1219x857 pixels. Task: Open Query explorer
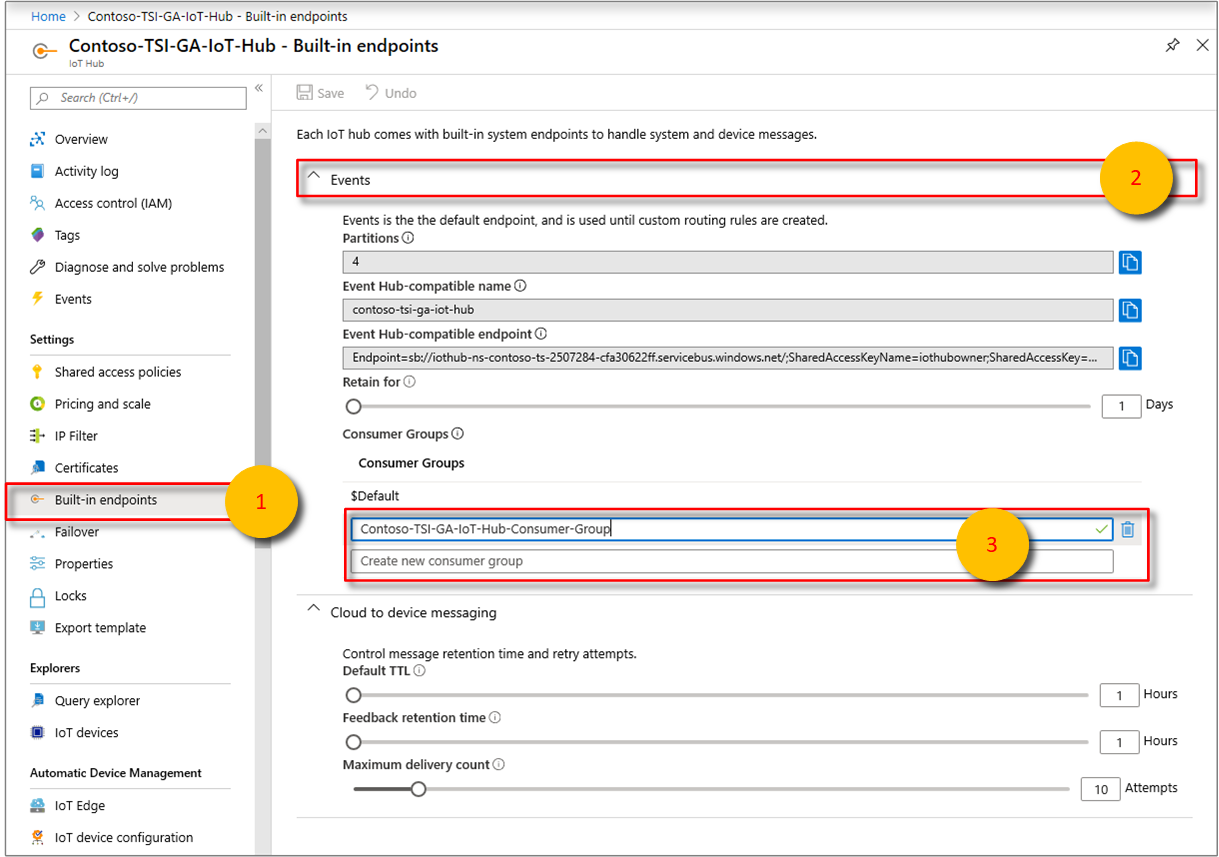coord(100,700)
